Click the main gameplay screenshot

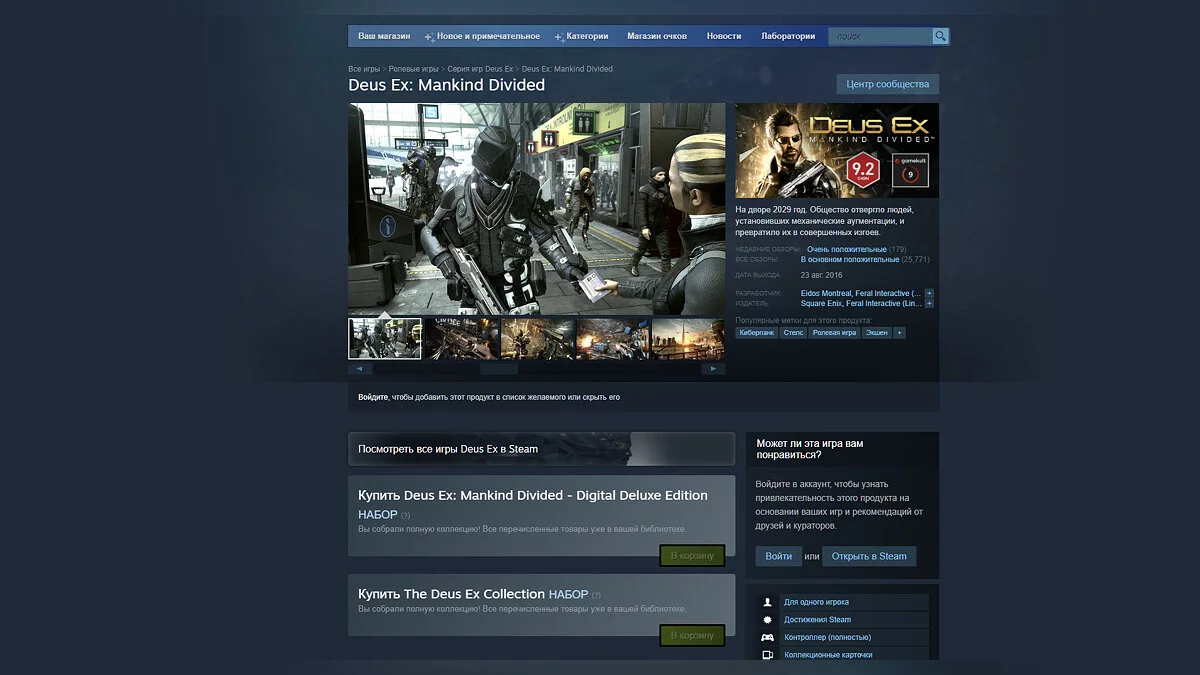tap(537, 209)
